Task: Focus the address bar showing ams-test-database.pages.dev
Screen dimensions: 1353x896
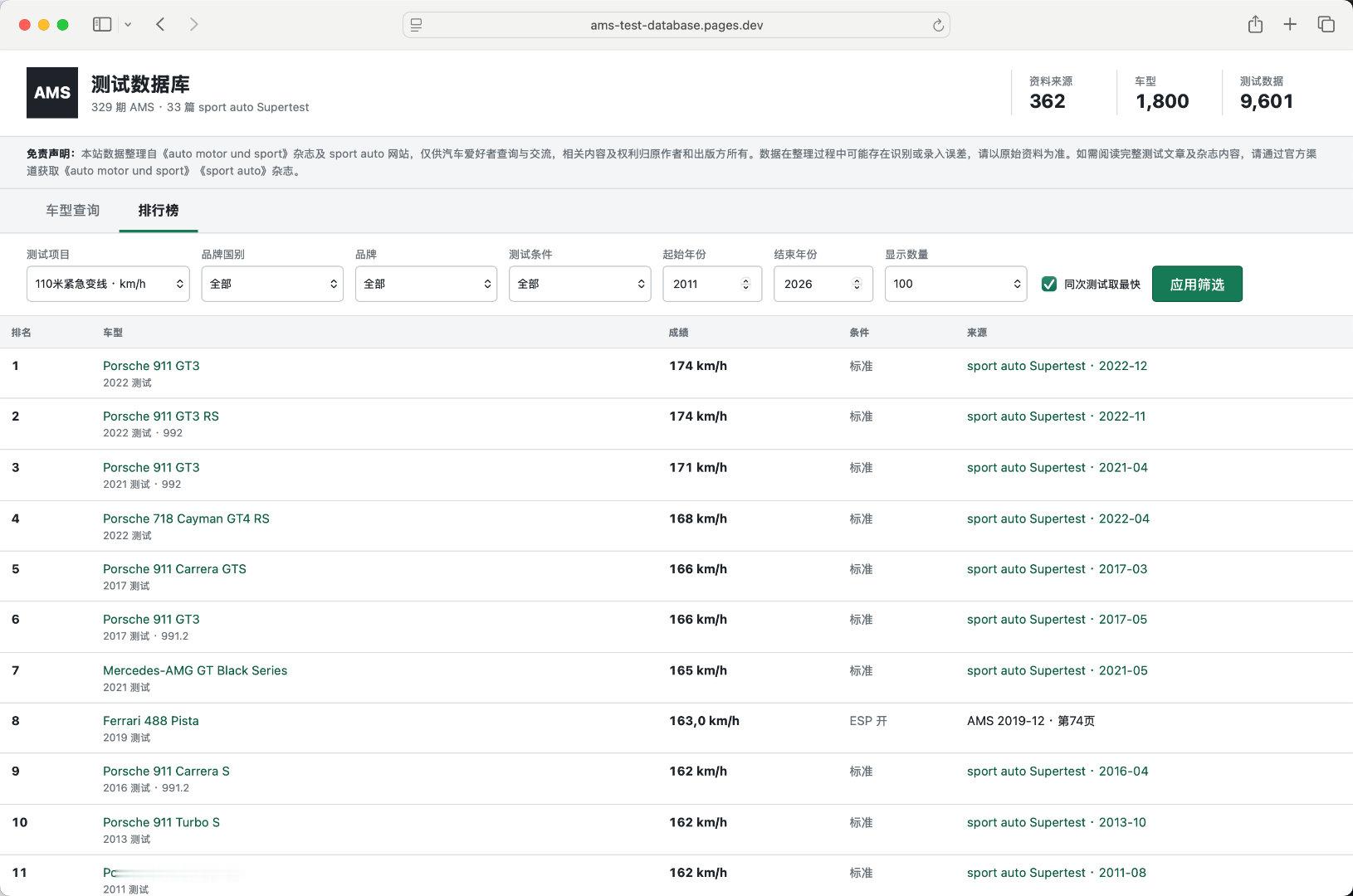Action: coord(676,25)
